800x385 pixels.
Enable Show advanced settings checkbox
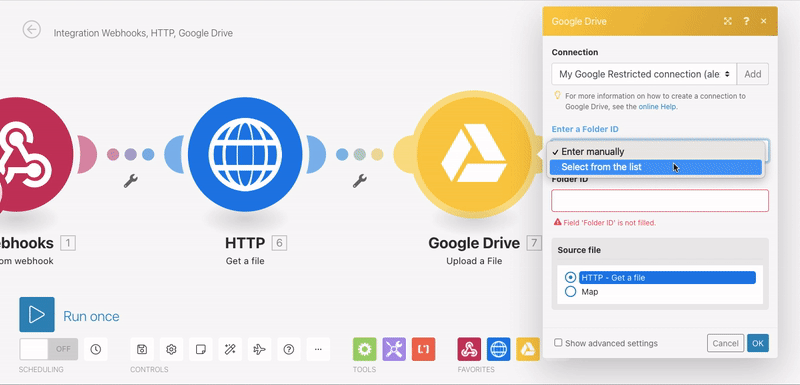(x=558, y=343)
